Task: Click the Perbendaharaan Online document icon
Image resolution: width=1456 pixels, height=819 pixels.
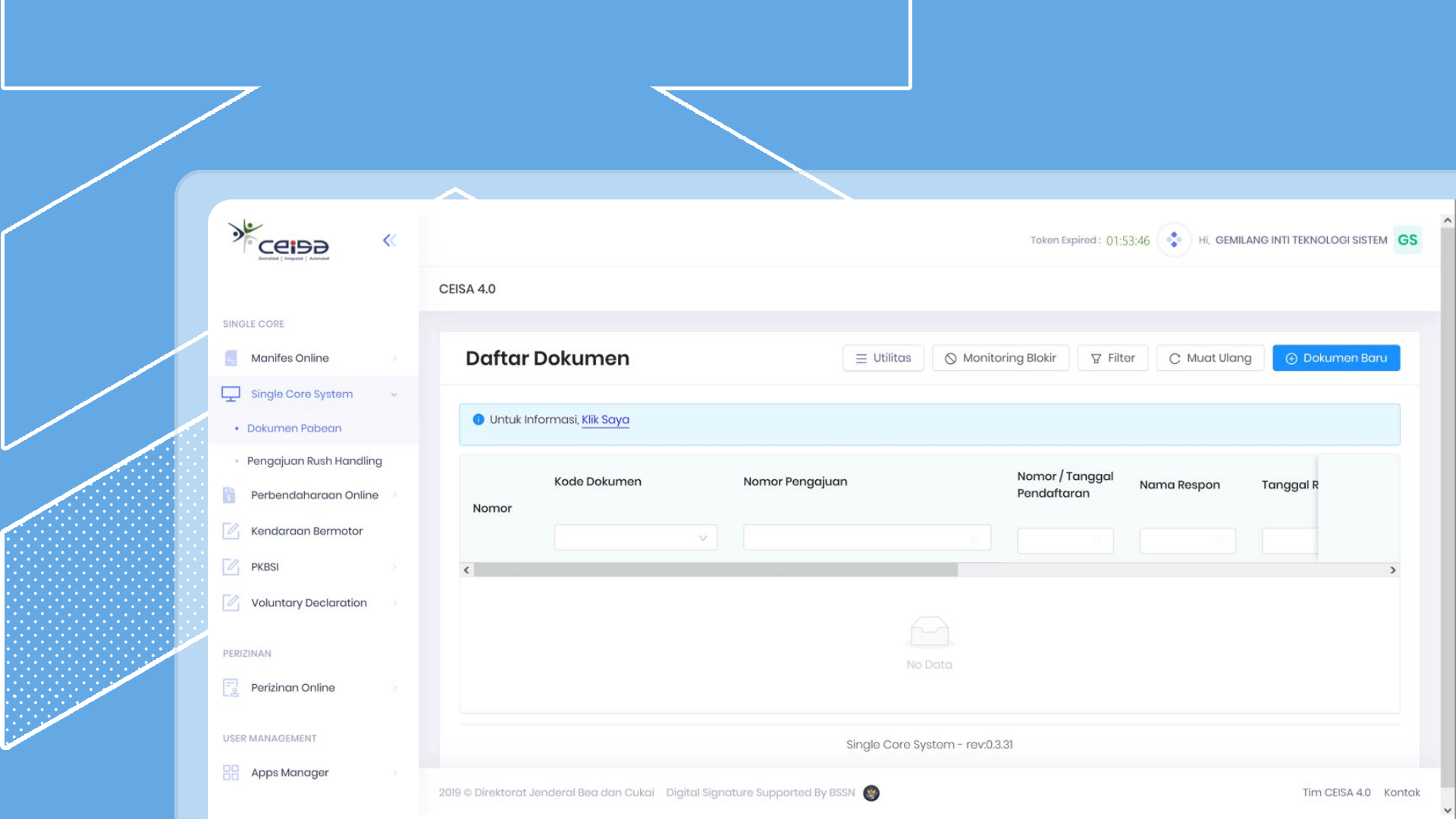Action: 230,495
